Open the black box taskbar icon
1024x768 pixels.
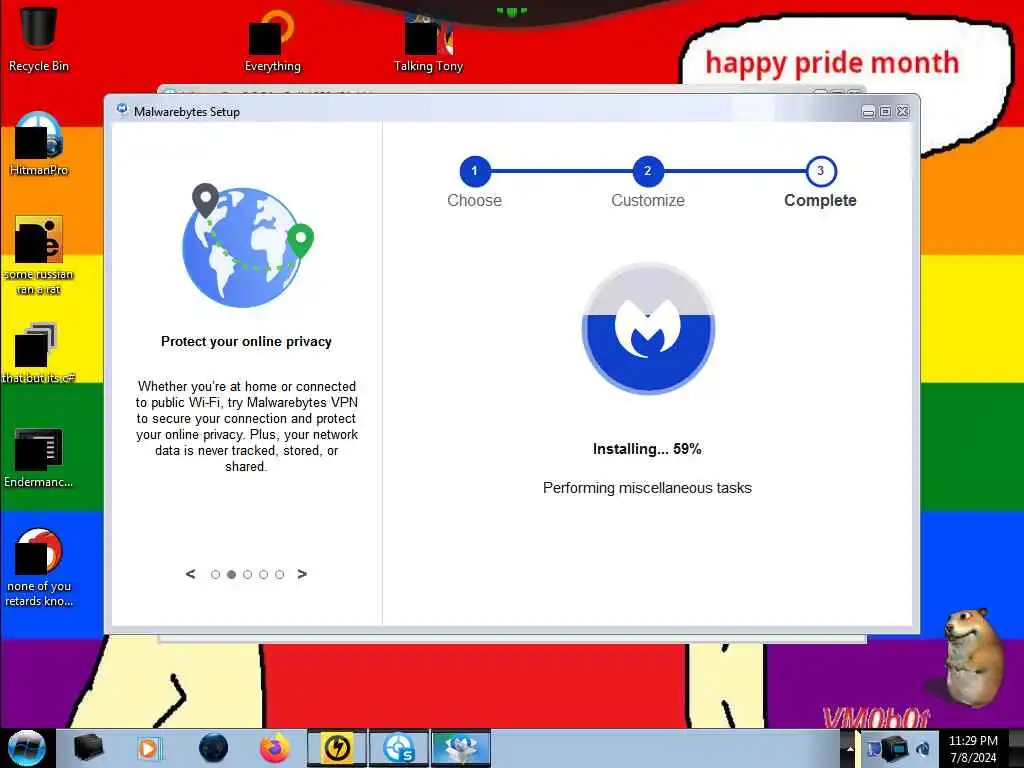(x=88, y=748)
